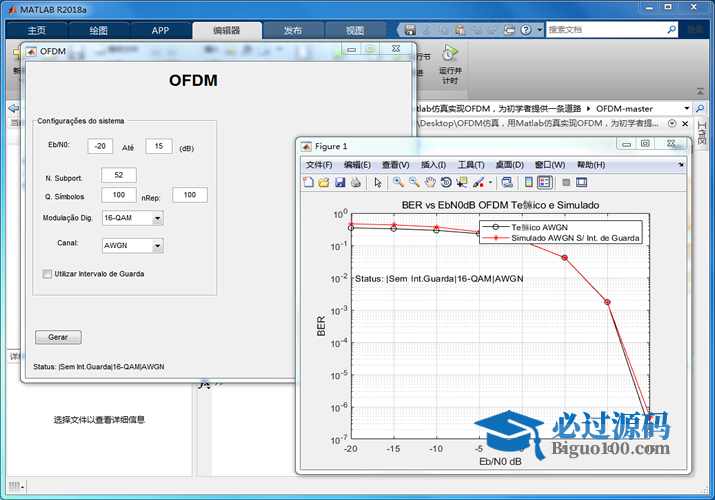Click Eb/N0 end field showing 15
Screen dimensions: 715x500
click(x=159, y=146)
